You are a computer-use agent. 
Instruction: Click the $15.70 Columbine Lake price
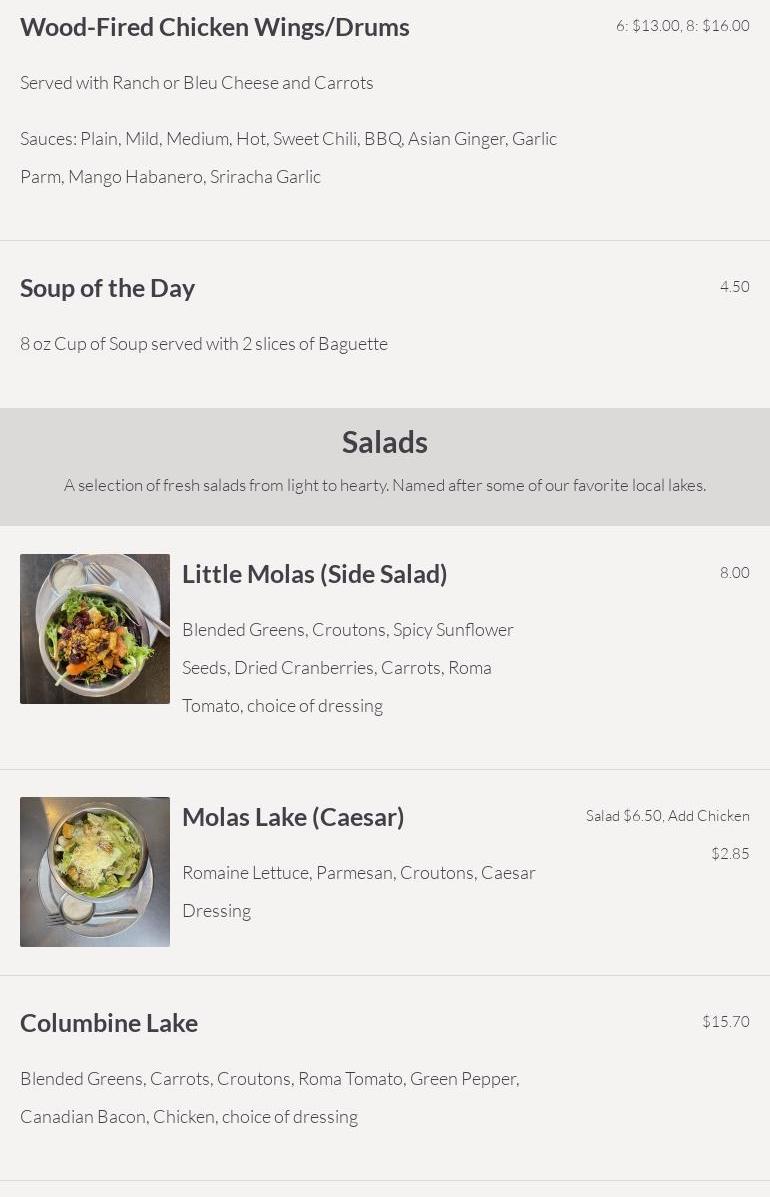(x=725, y=1022)
